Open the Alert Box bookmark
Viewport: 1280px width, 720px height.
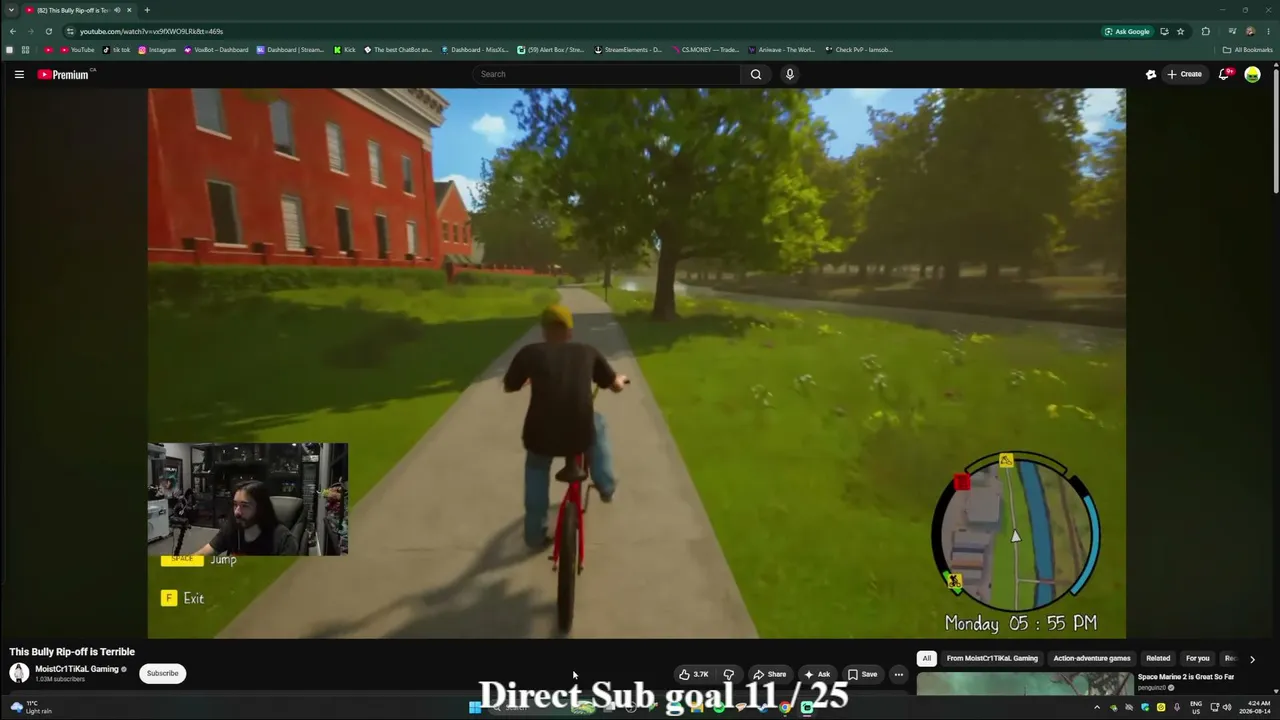tap(550, 49)
